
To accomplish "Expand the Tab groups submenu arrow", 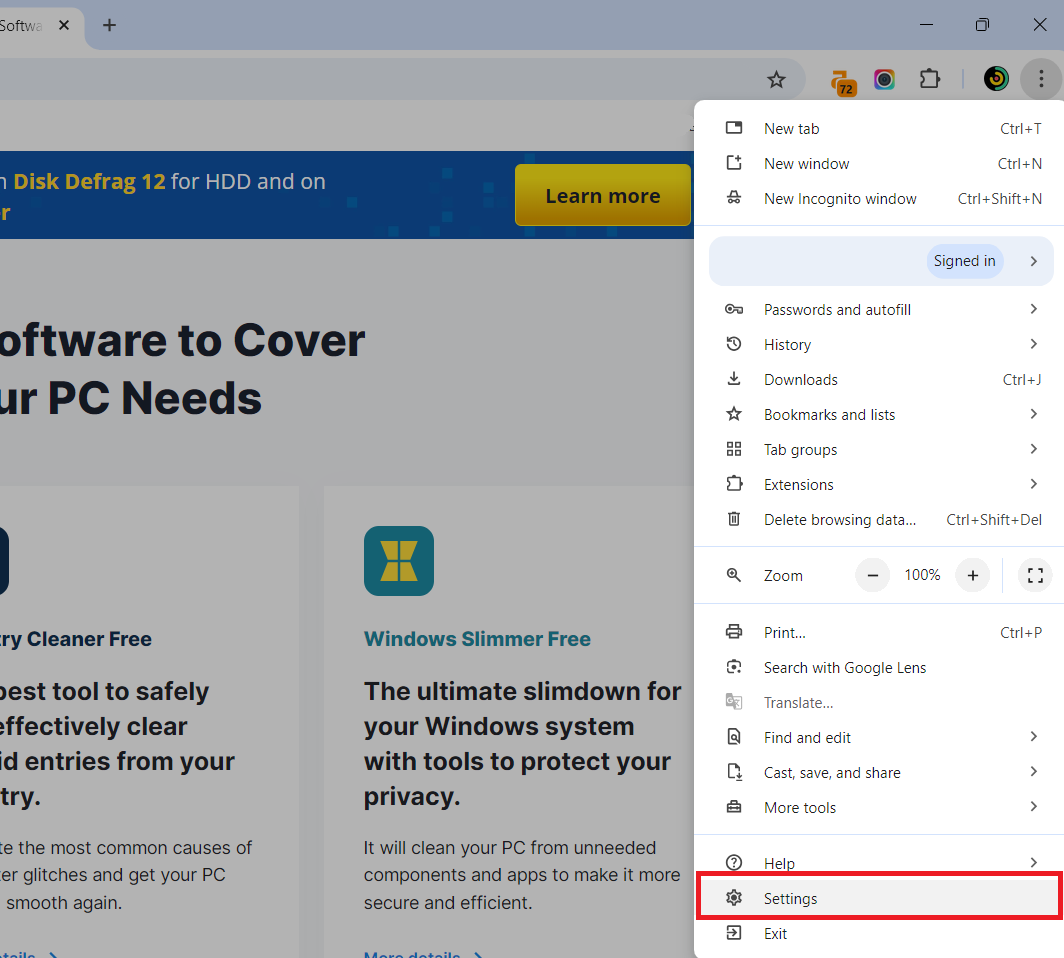I will (1033, 449).
